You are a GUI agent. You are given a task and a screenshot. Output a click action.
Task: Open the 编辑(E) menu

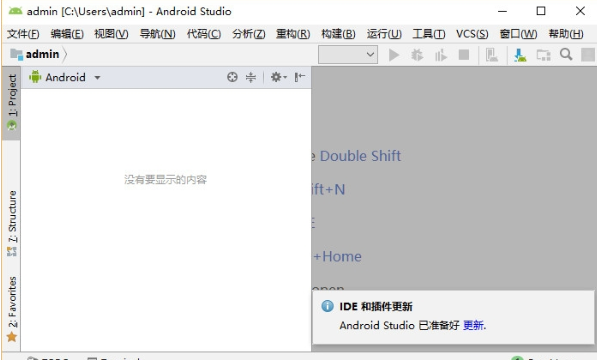(x=67, y=34)
